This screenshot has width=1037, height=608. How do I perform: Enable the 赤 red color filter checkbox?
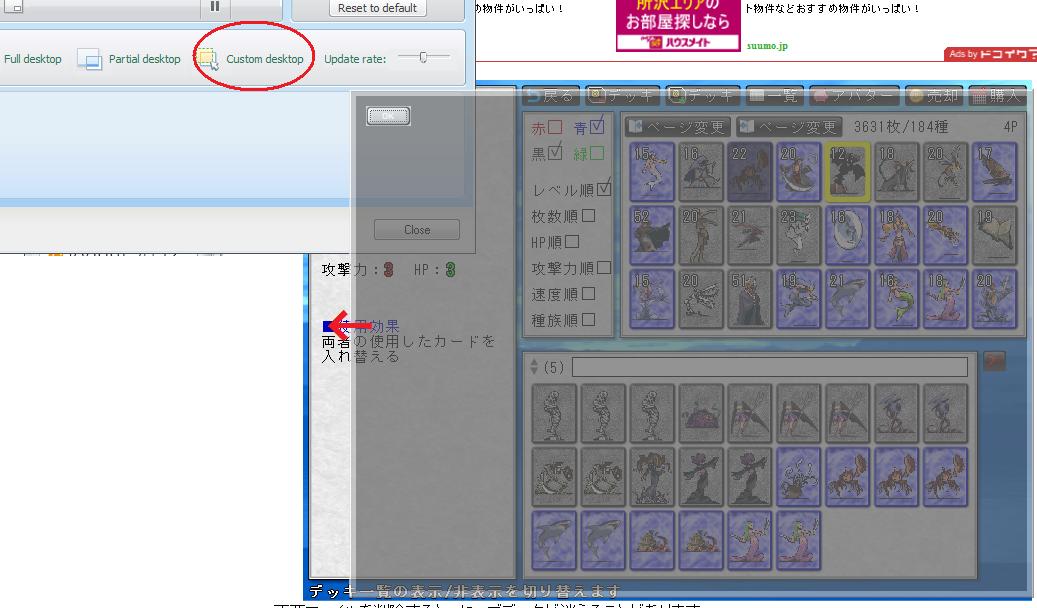pyautogui.click(x=555, y=128)
